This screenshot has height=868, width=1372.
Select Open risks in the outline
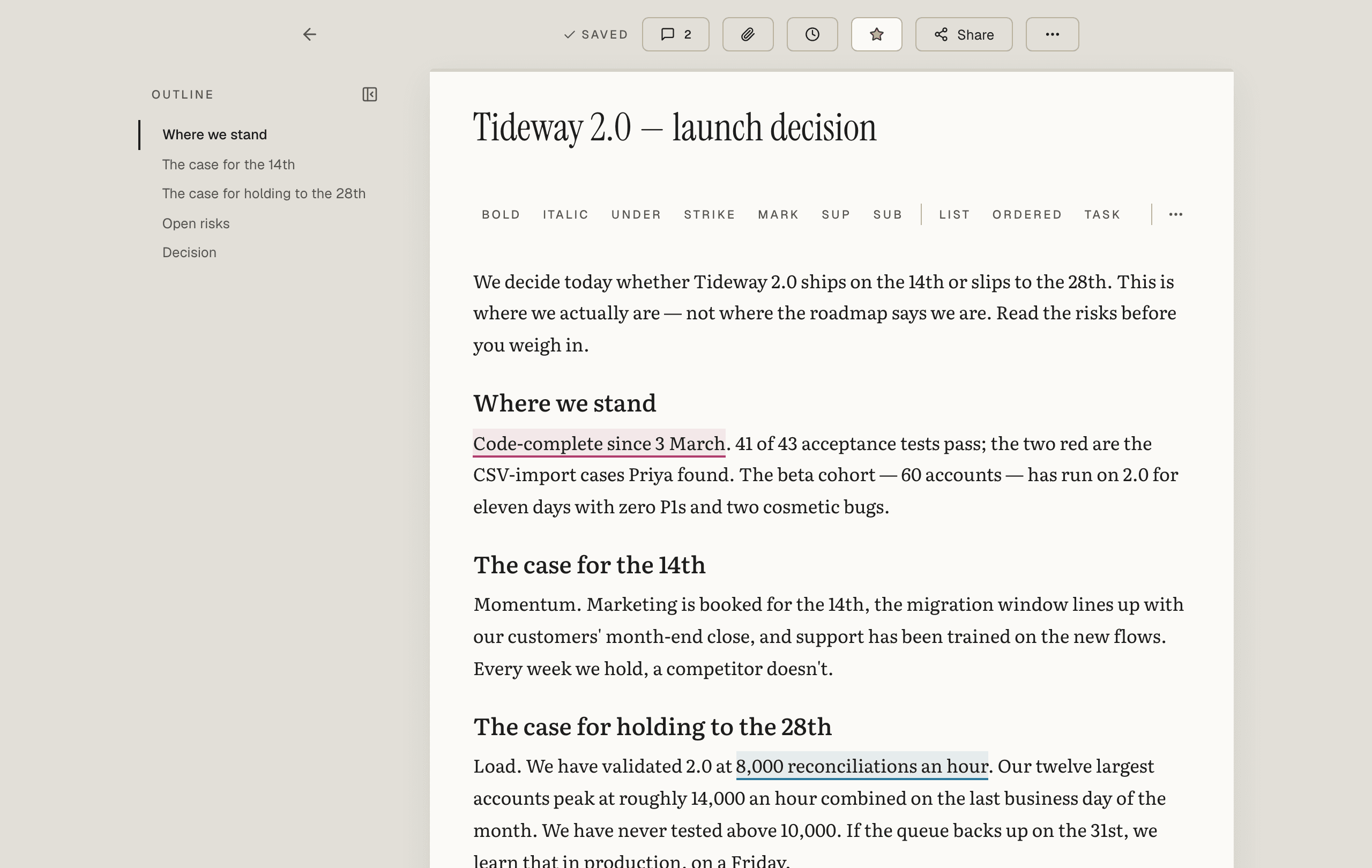tap(196, 223)
